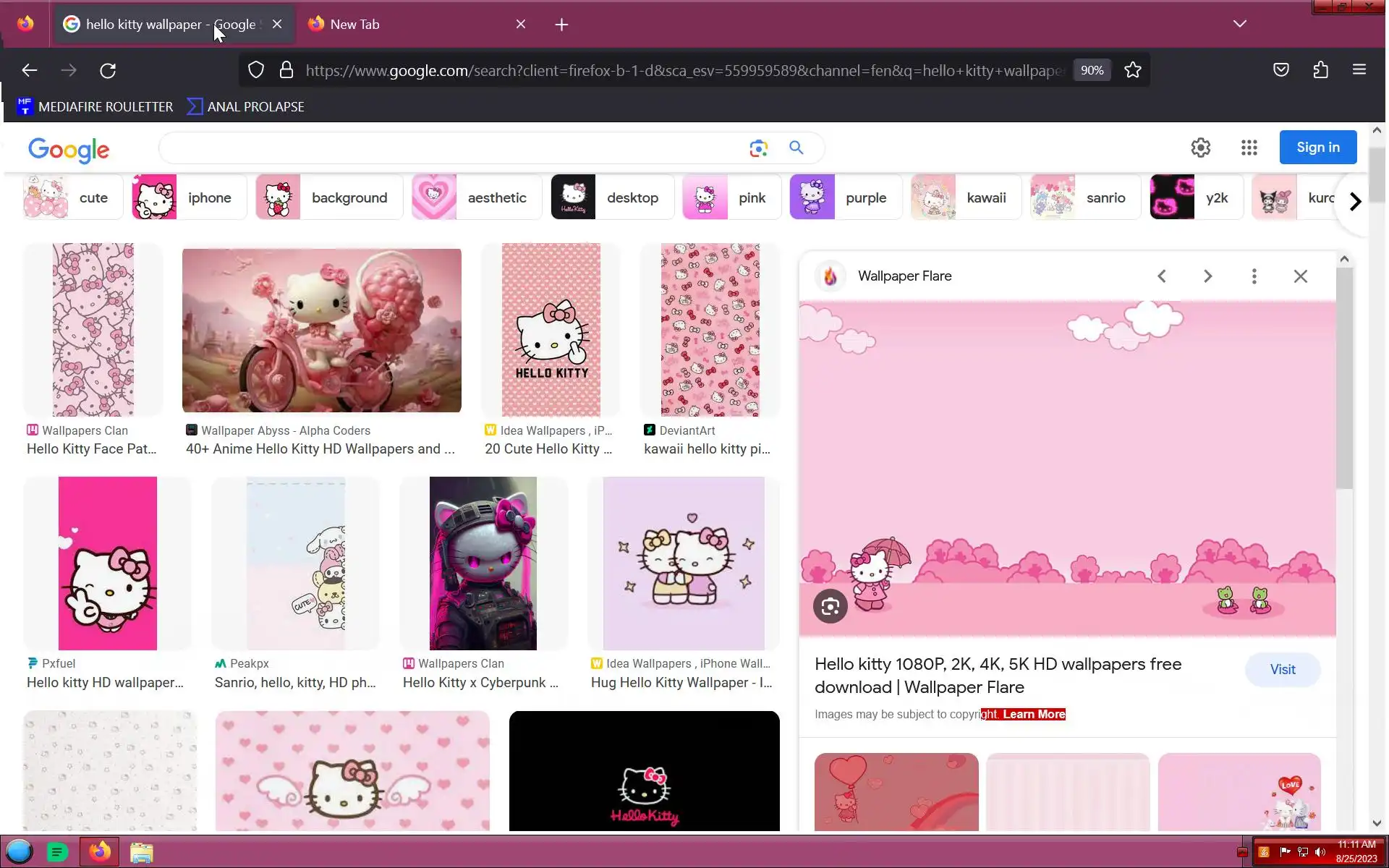Click the Save to Pocket icon
Viewport: 1389px width, 868px height.
[1280, 70]
